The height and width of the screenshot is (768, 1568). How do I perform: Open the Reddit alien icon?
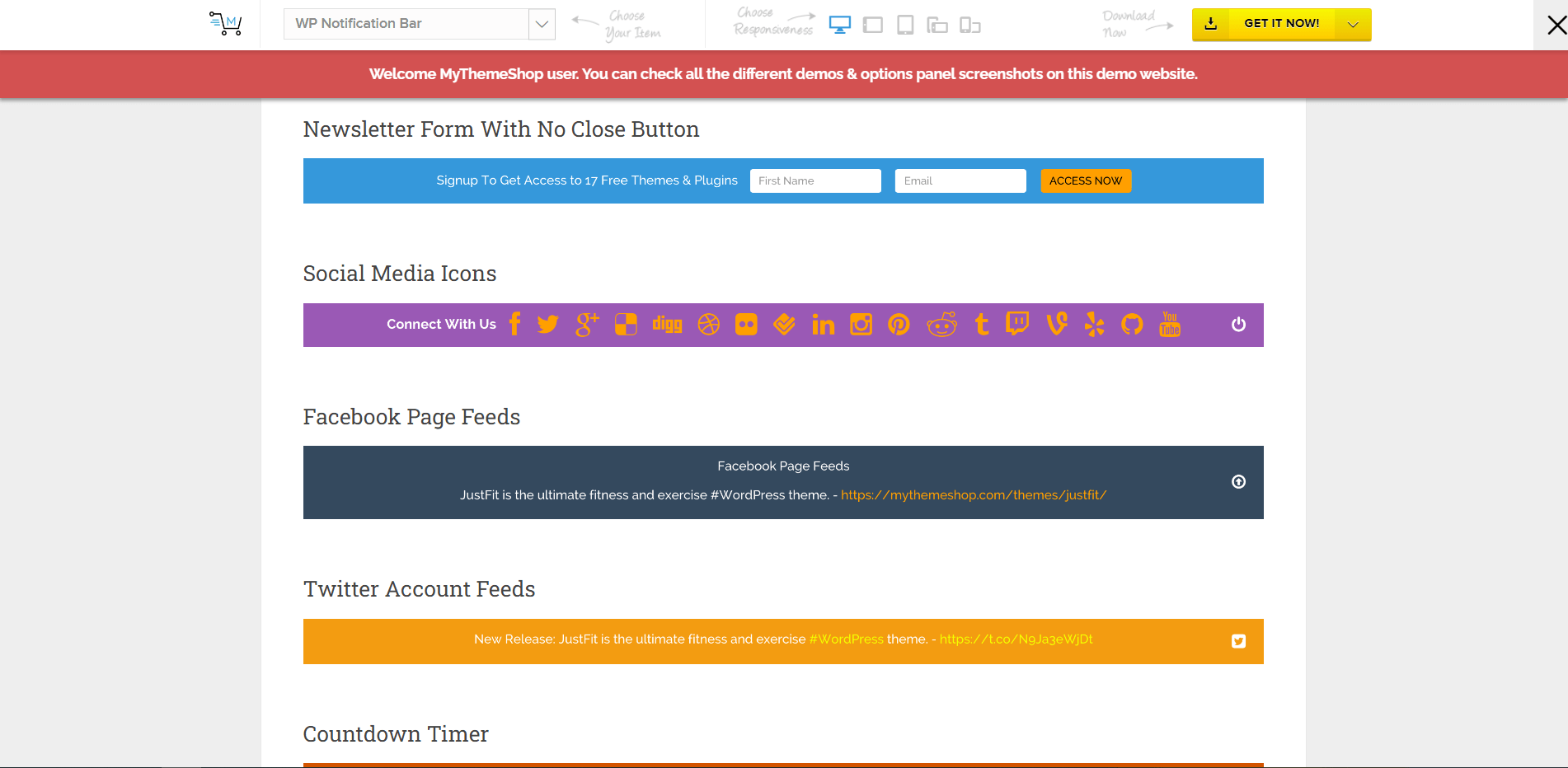[x=941, y=325]
